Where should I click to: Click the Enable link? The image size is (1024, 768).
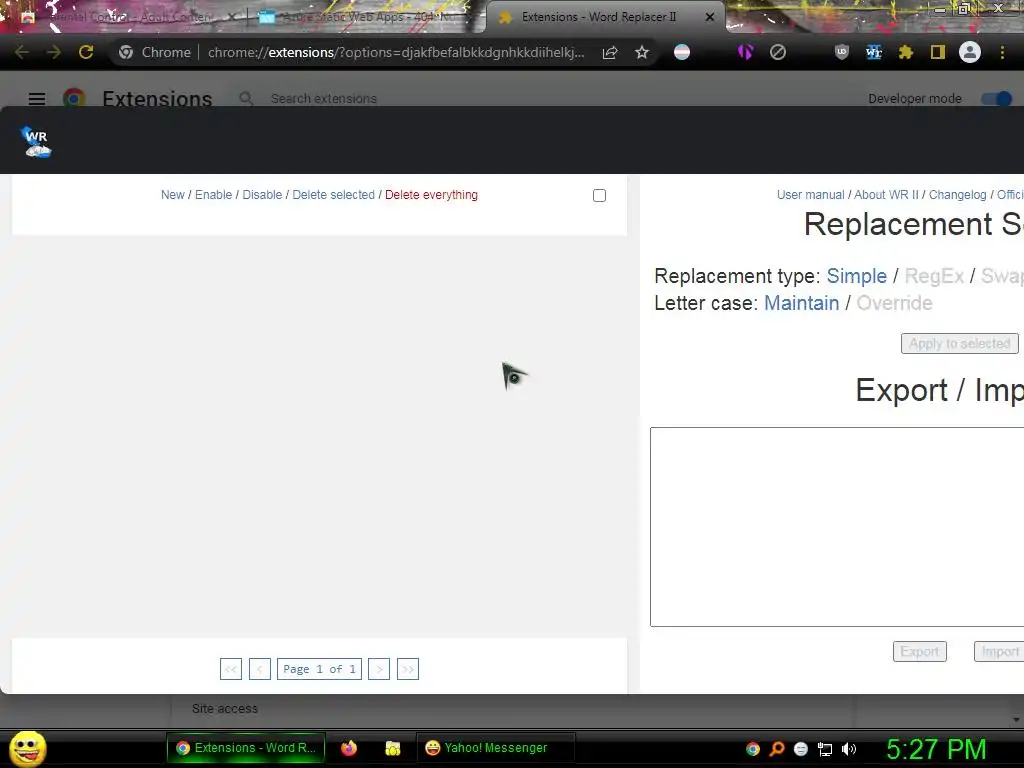pos(214,195)
